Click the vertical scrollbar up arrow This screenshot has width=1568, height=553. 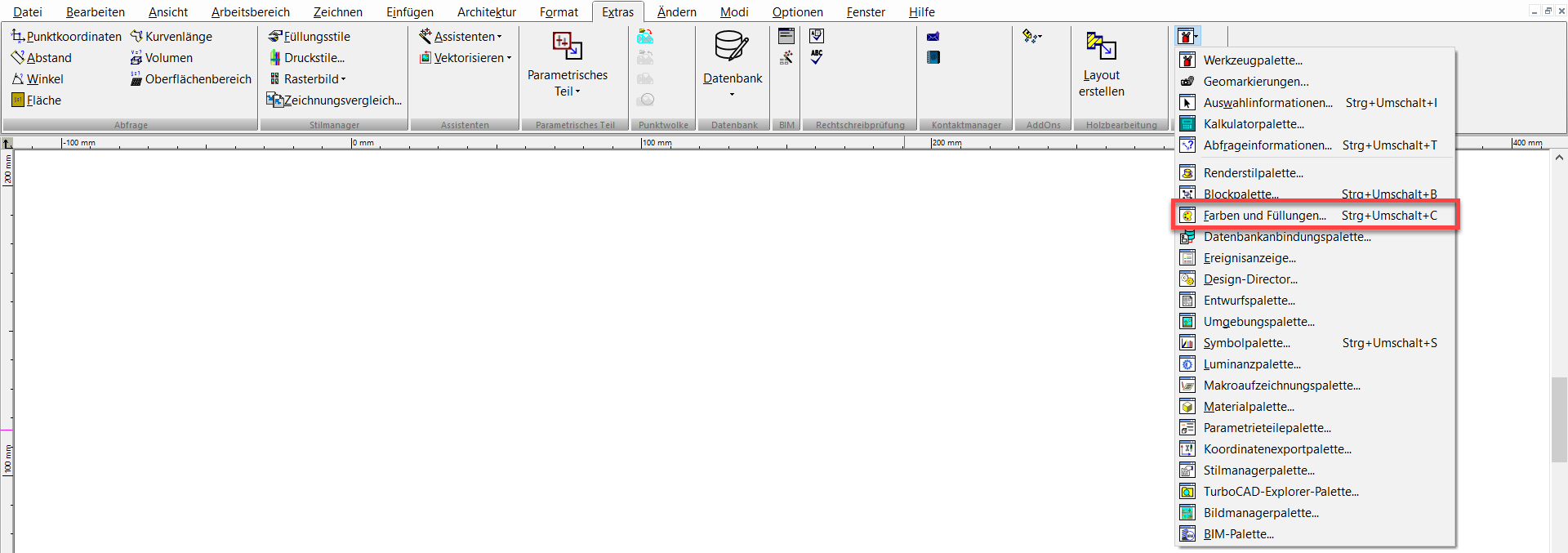(x=1558, y=158)
